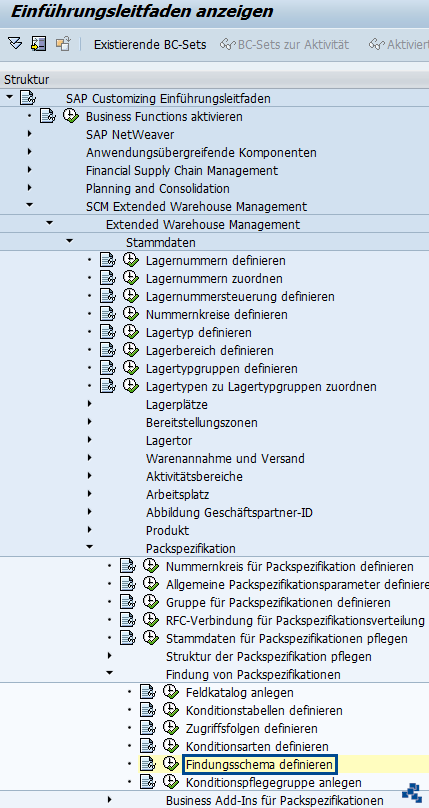Select Konditionstabellen definieren text
The width and height of the screenshot is (429, 808).
click(x=264, y=711)
